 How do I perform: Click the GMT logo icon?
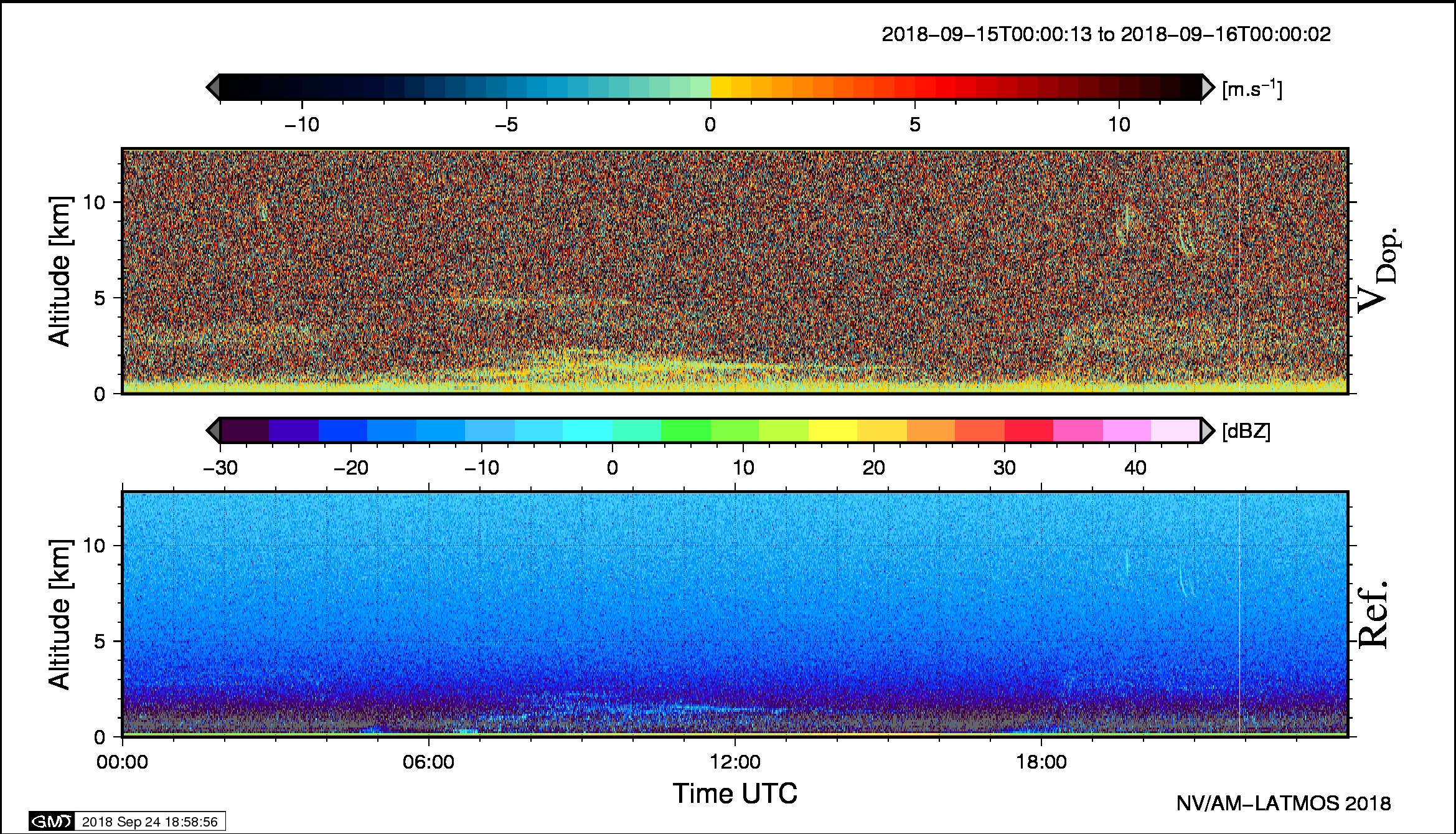click(52, 822)
